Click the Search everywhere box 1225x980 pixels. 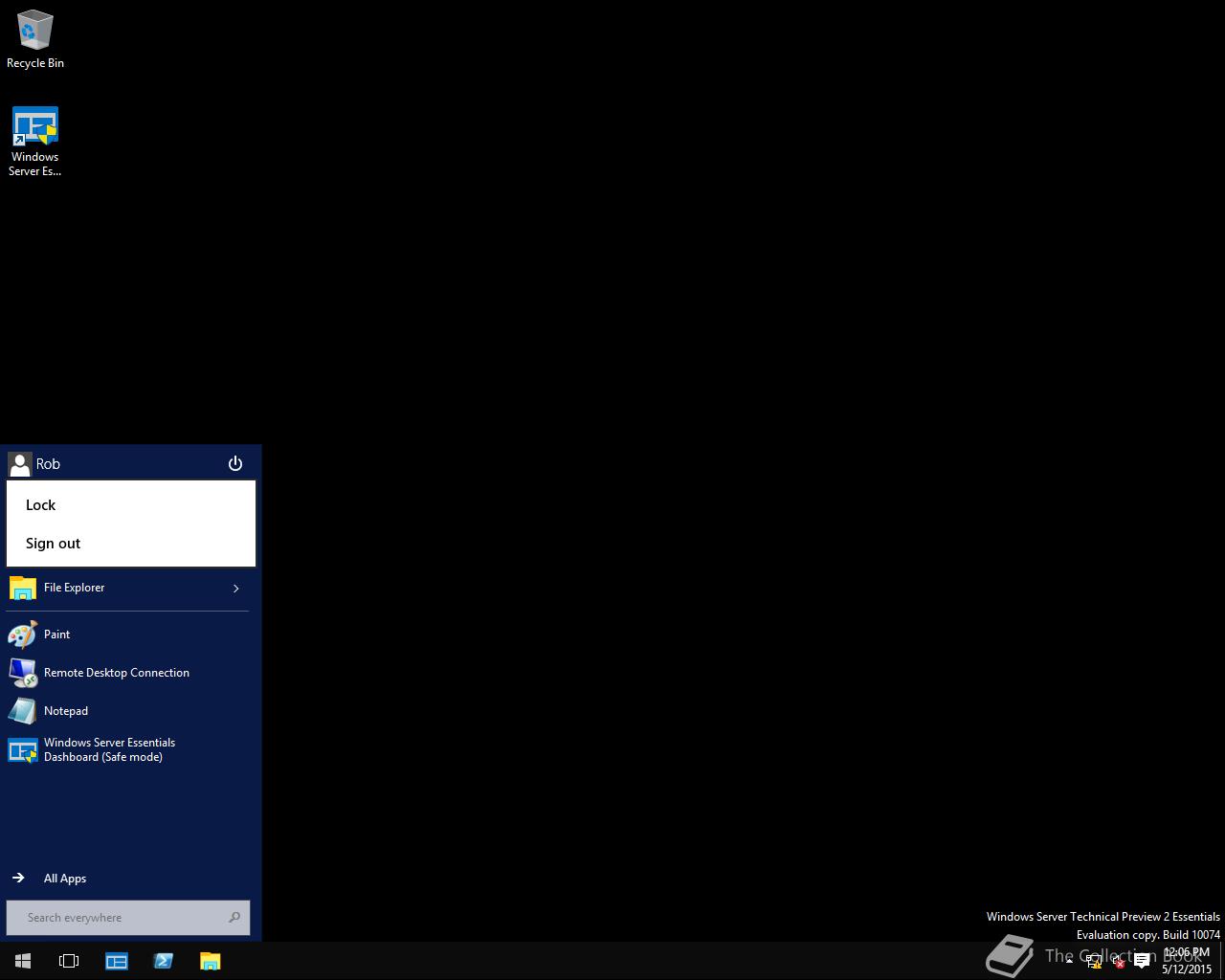[x=128, y=918]
